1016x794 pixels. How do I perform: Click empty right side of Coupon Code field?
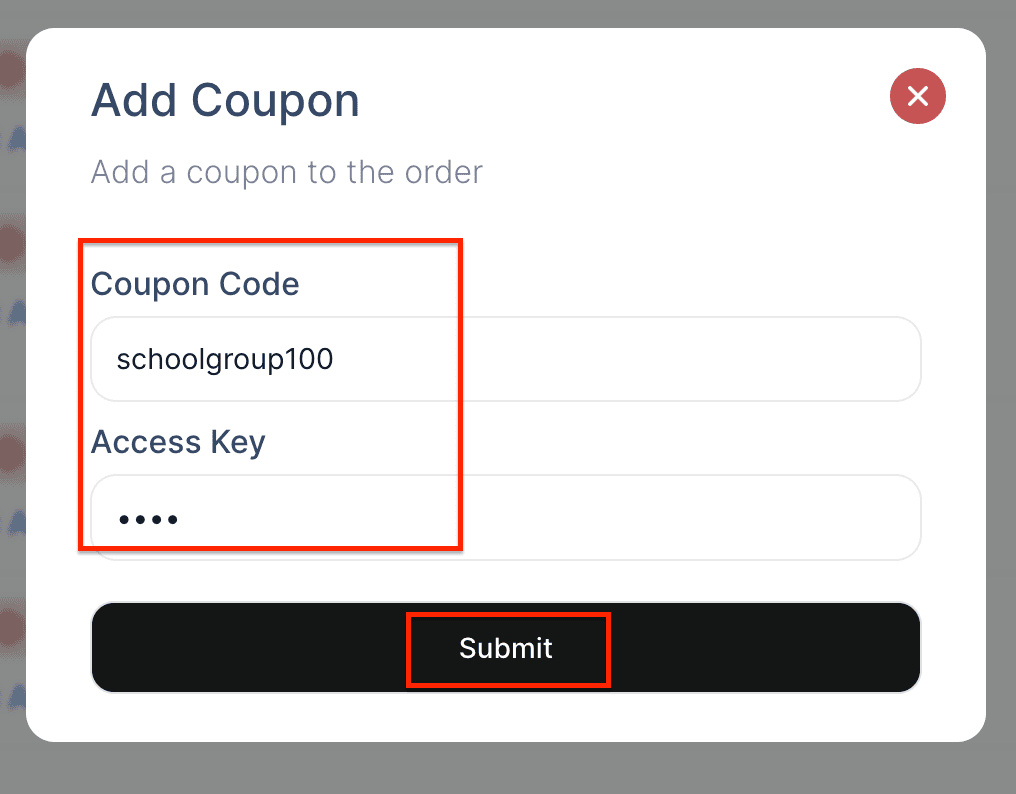coord(750,359)
